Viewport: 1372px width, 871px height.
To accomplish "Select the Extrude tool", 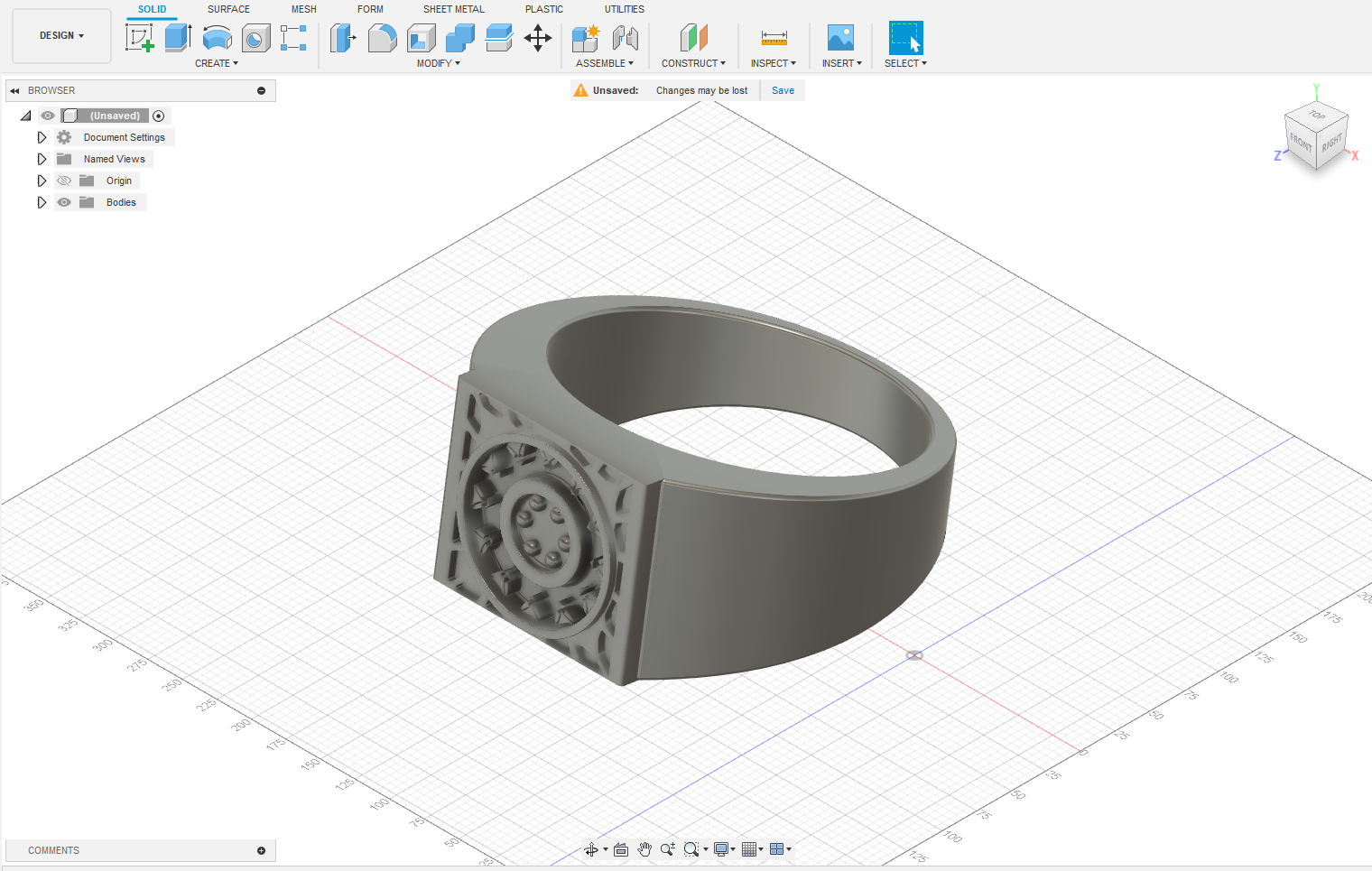I will (178, 38).
